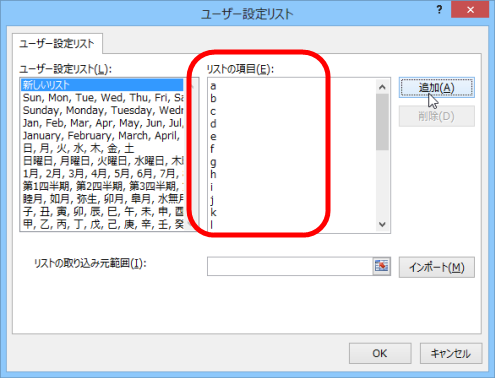Click the リストの項目(E) label

tap(240, 69)
